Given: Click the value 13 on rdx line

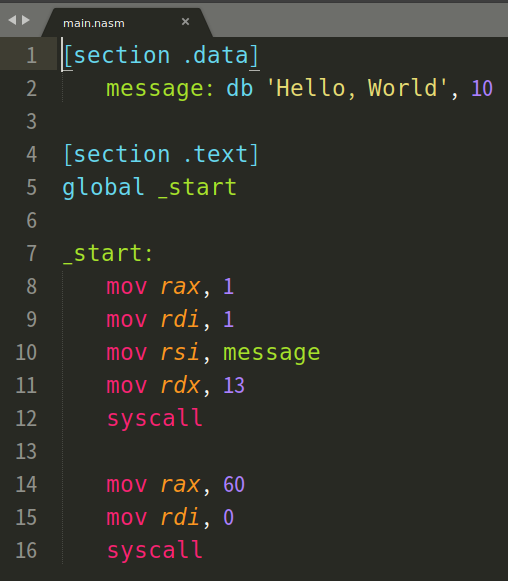Looking at the screenshot, I should pyautogui.click(x=234, y=385).
